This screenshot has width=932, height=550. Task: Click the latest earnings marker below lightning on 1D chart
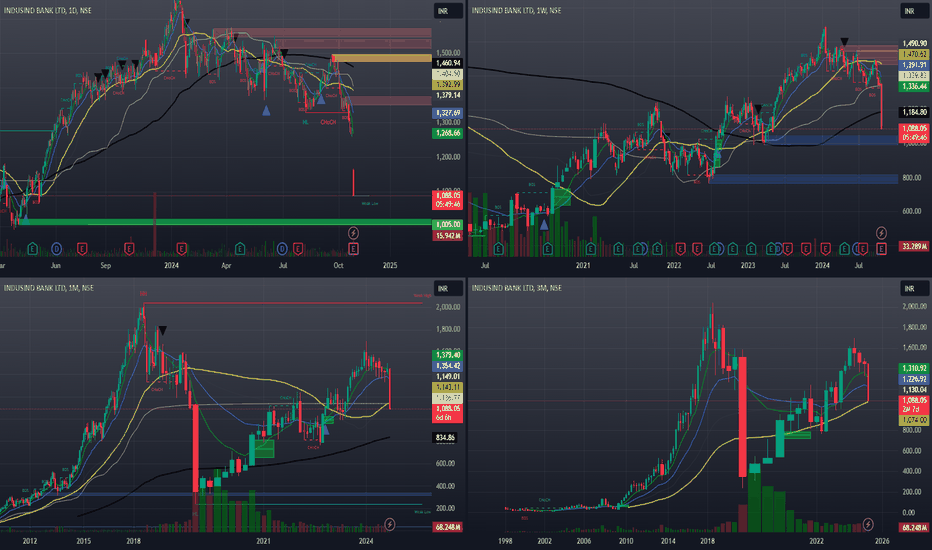pos(353,249)
